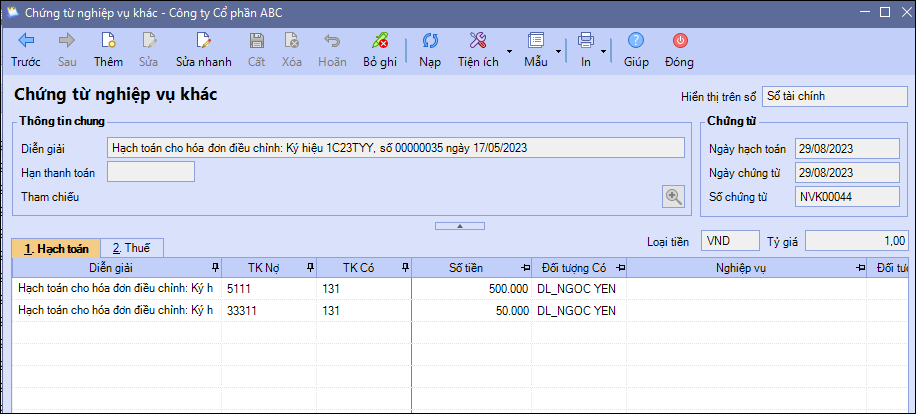Expand the In print options arrow
916x414 pixels.
[x=603, y=49]
